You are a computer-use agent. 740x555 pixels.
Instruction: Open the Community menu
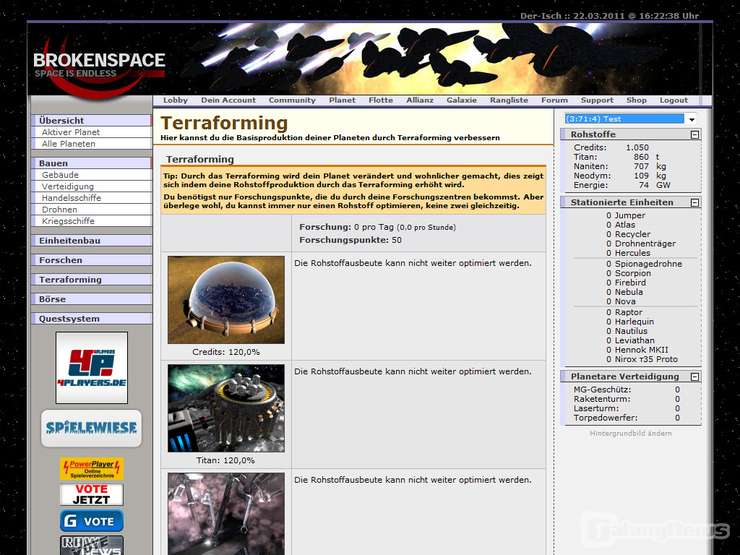[292, 100]
